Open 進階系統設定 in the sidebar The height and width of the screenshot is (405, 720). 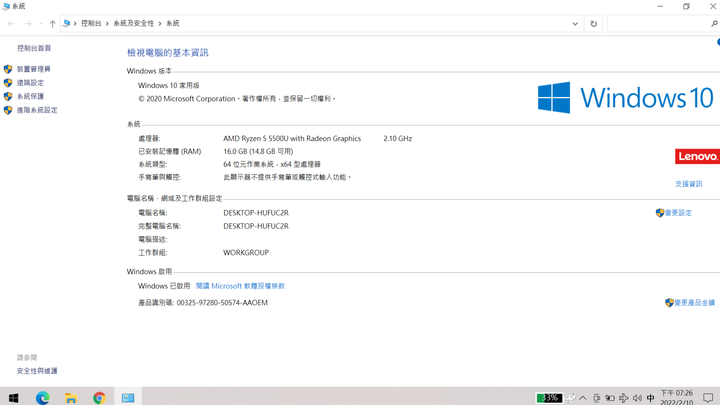pyautogui.click(x=37, y=110)
